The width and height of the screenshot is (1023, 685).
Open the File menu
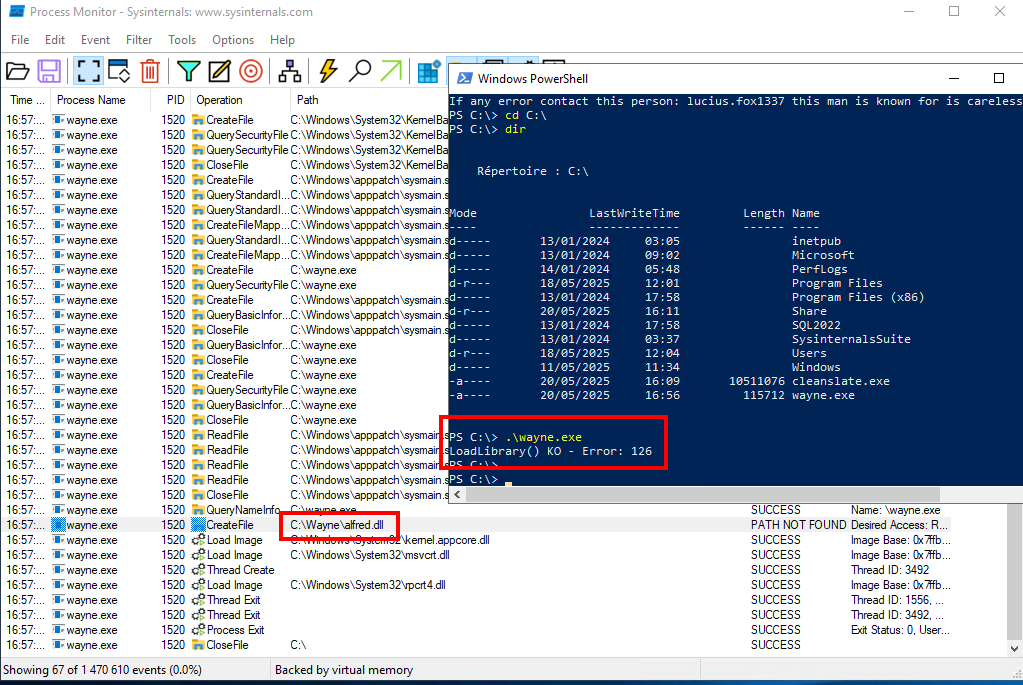20,40
